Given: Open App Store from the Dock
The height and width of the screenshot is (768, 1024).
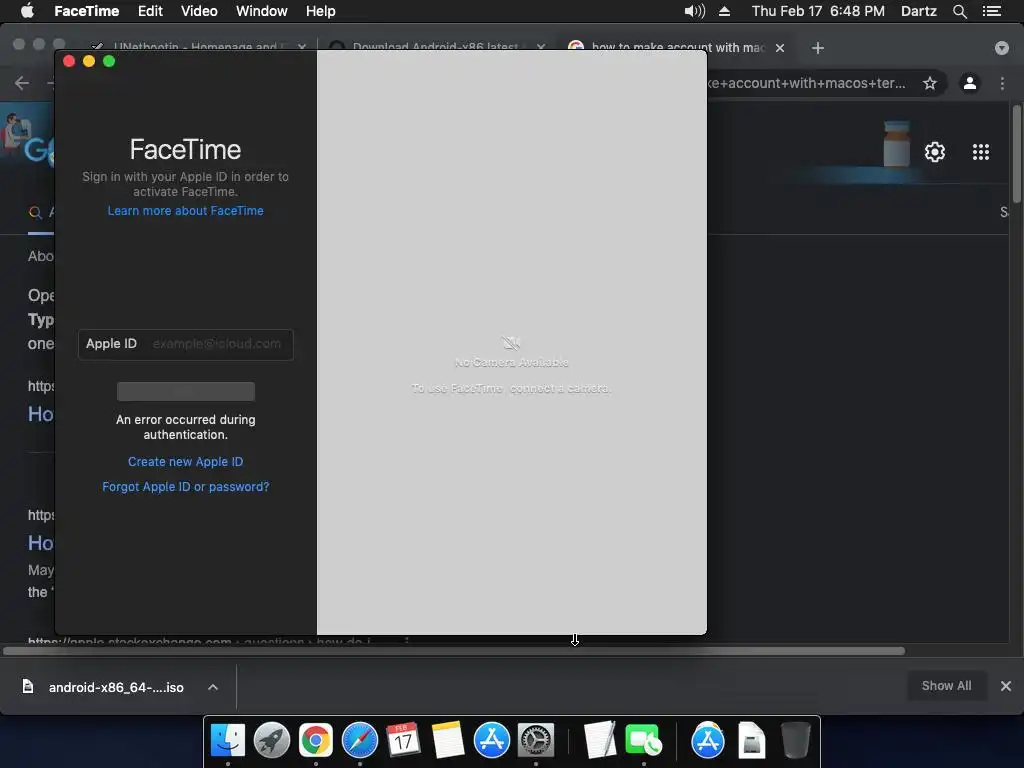Looking at the screenshot, I should 491,741.
